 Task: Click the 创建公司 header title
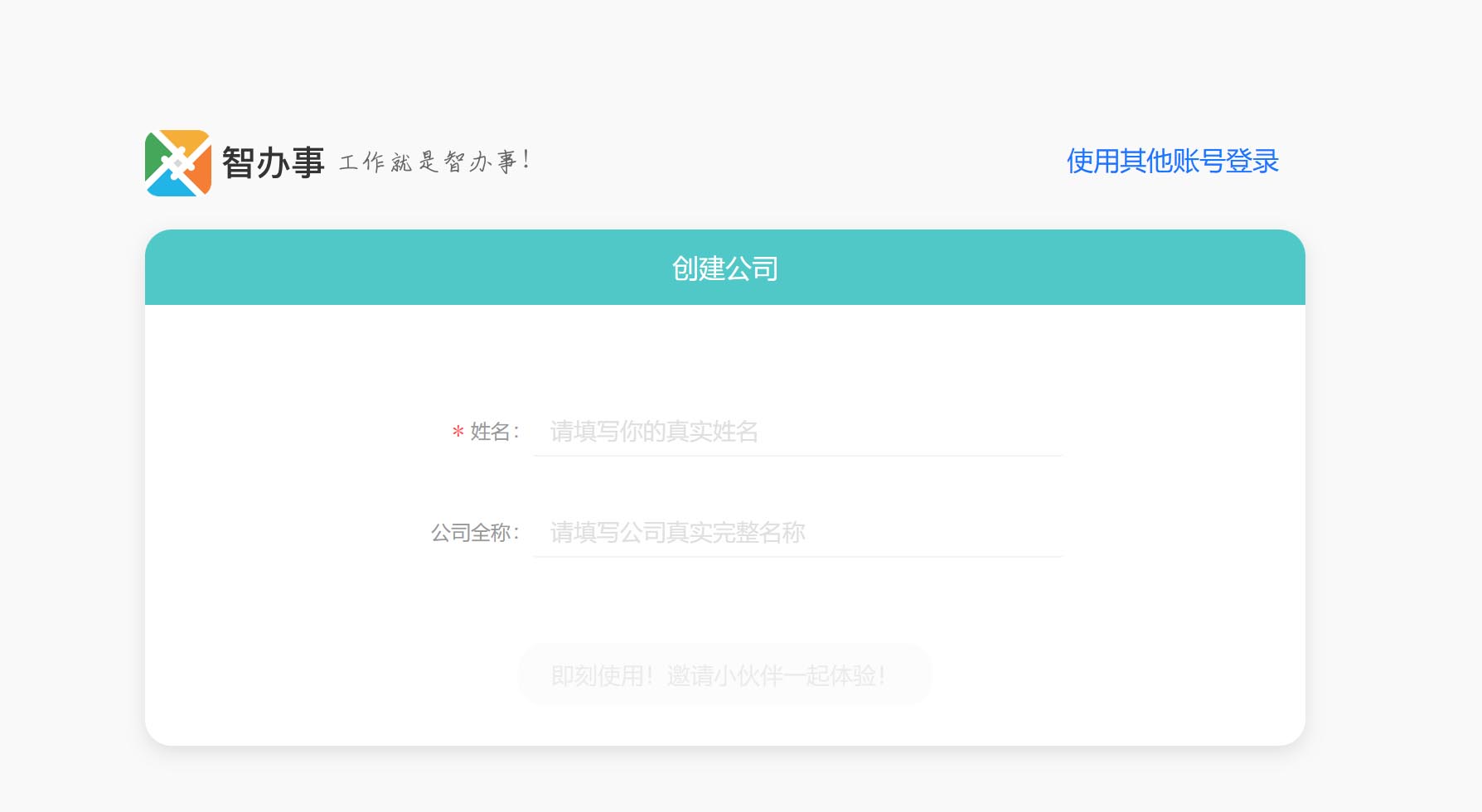(725, 268)
